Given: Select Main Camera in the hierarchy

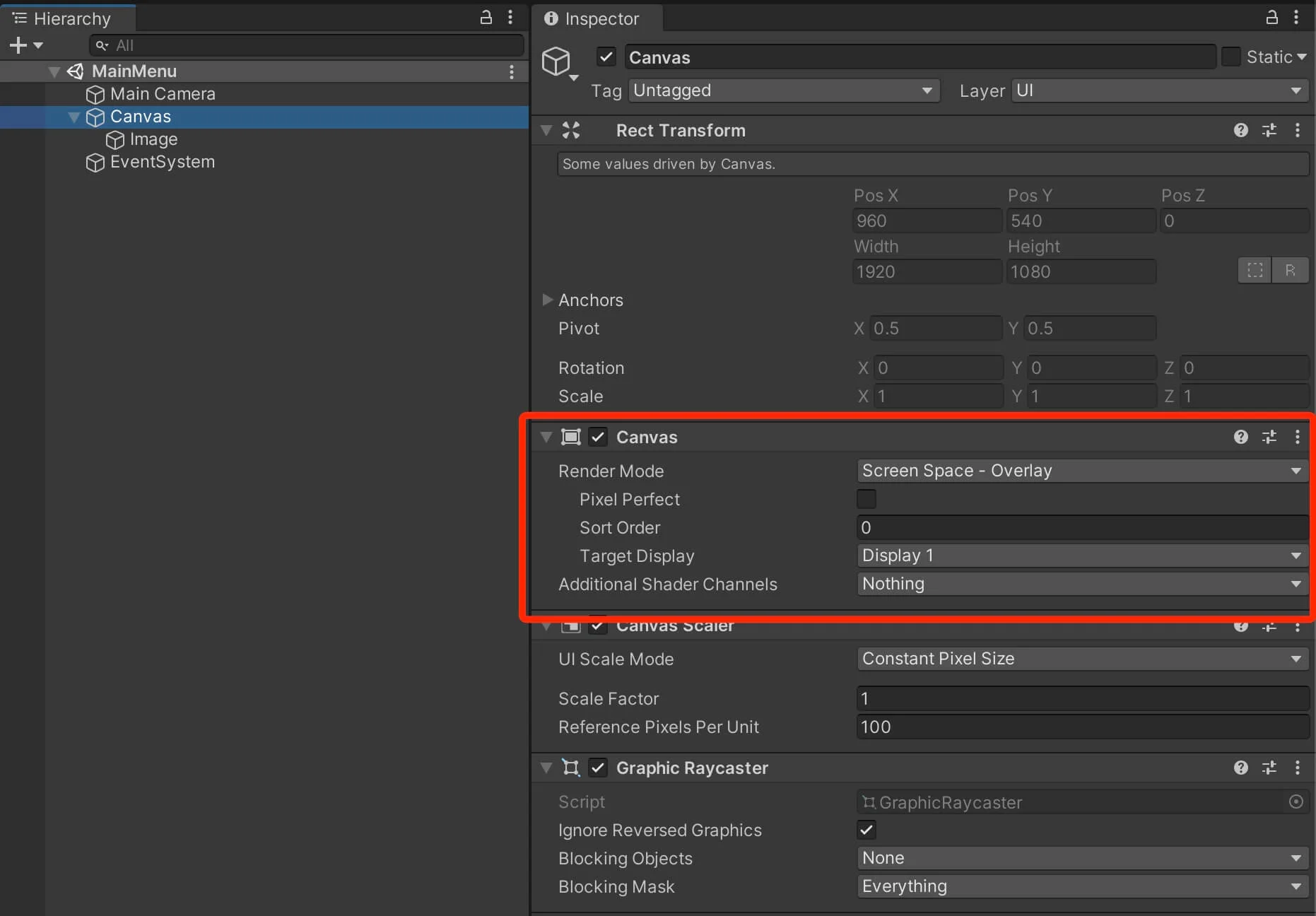Looking at the screenshot, I should tap(163, 94).
